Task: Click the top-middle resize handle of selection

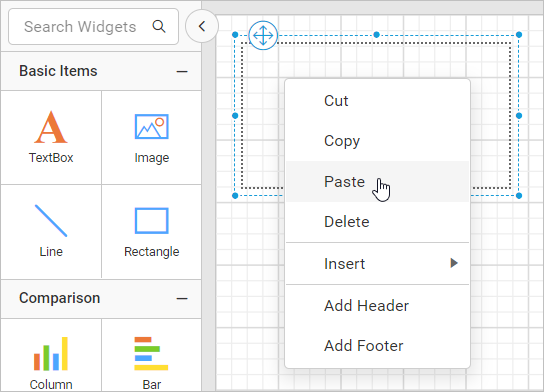Action: click(x=376, y=35)
